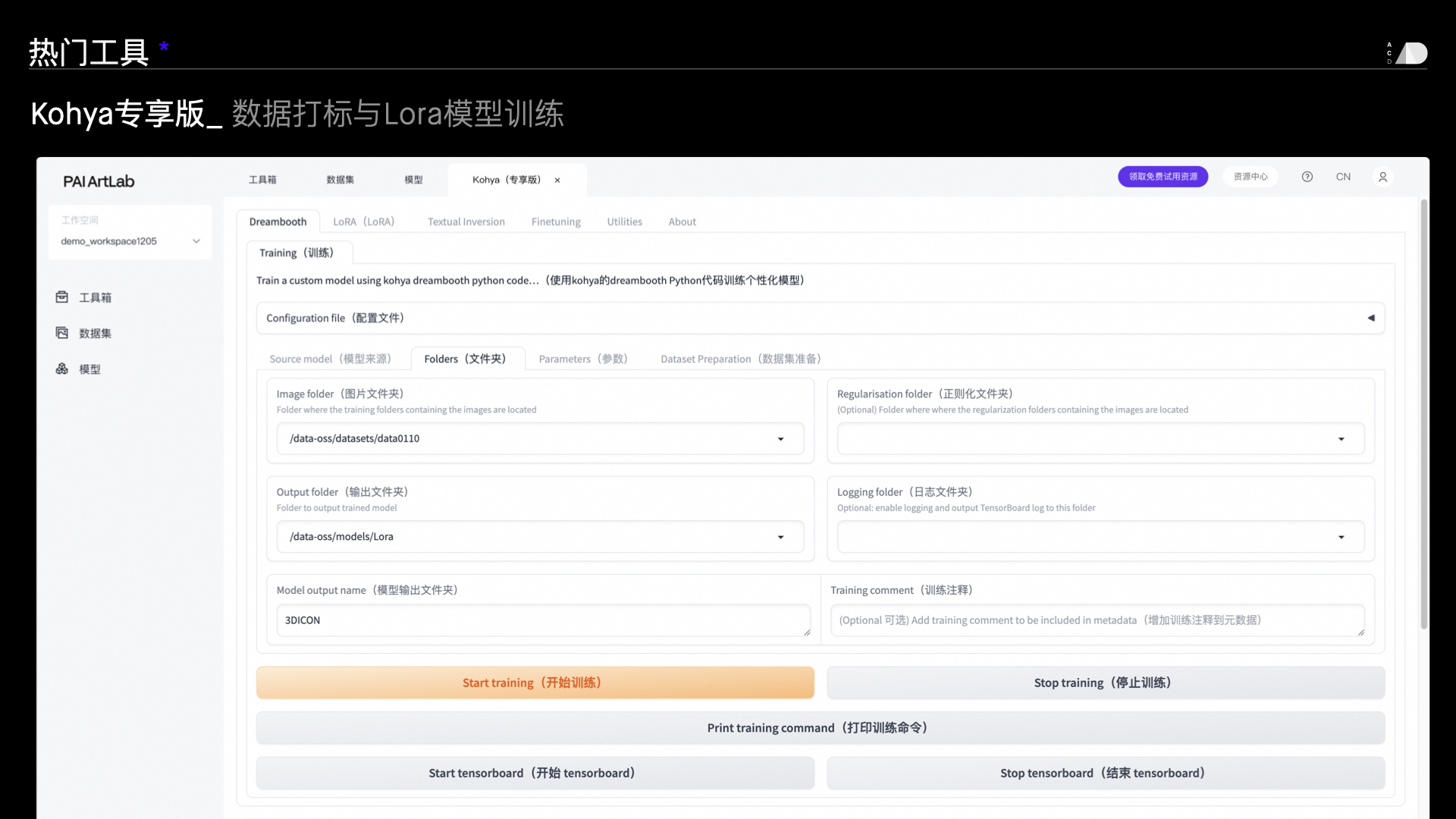Open the Parameters sub-tab

583,359
